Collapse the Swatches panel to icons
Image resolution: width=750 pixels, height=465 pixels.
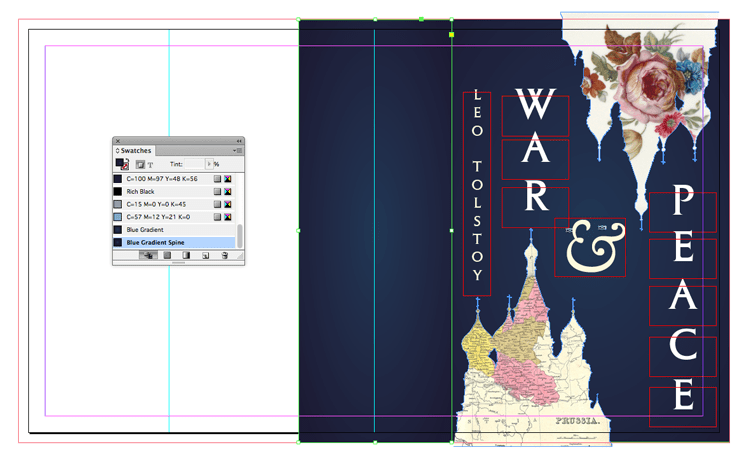point(239,141)
